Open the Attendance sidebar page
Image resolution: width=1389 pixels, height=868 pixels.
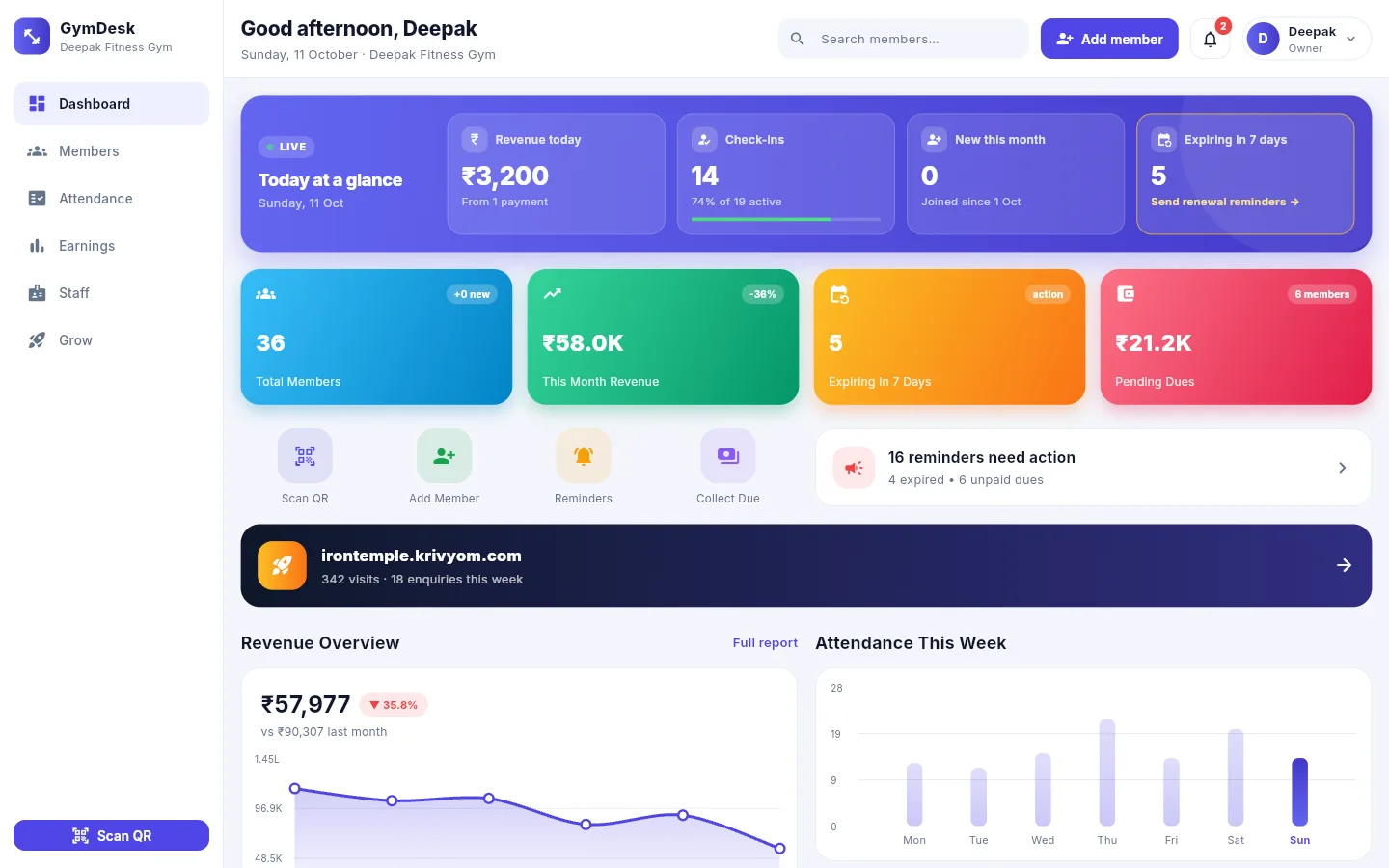[x=111, y=198]
